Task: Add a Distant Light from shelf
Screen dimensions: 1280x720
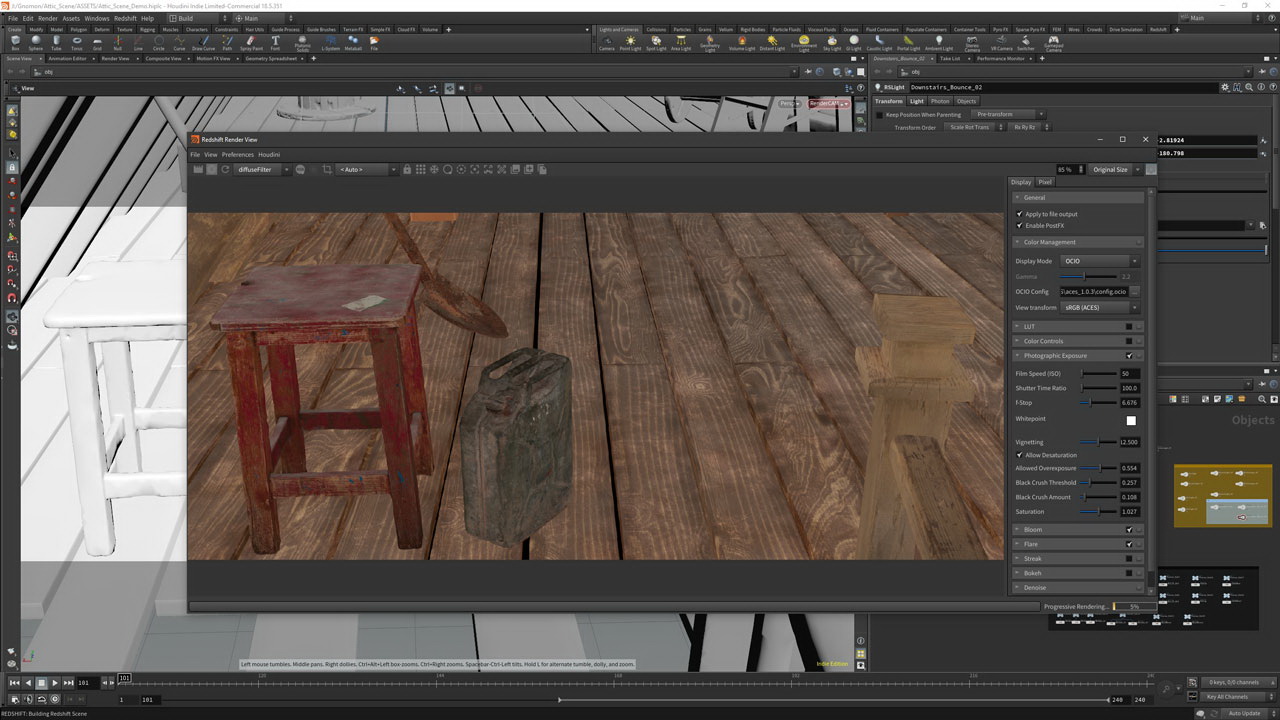Action: (772, 43)
